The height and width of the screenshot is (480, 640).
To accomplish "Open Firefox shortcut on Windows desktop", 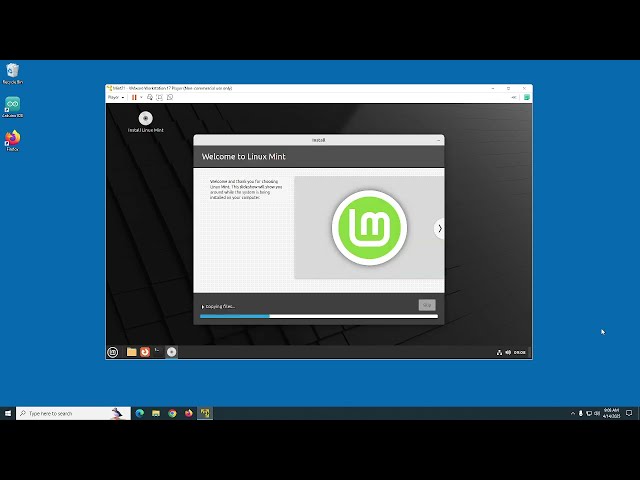I will click(x=13, y=141).
